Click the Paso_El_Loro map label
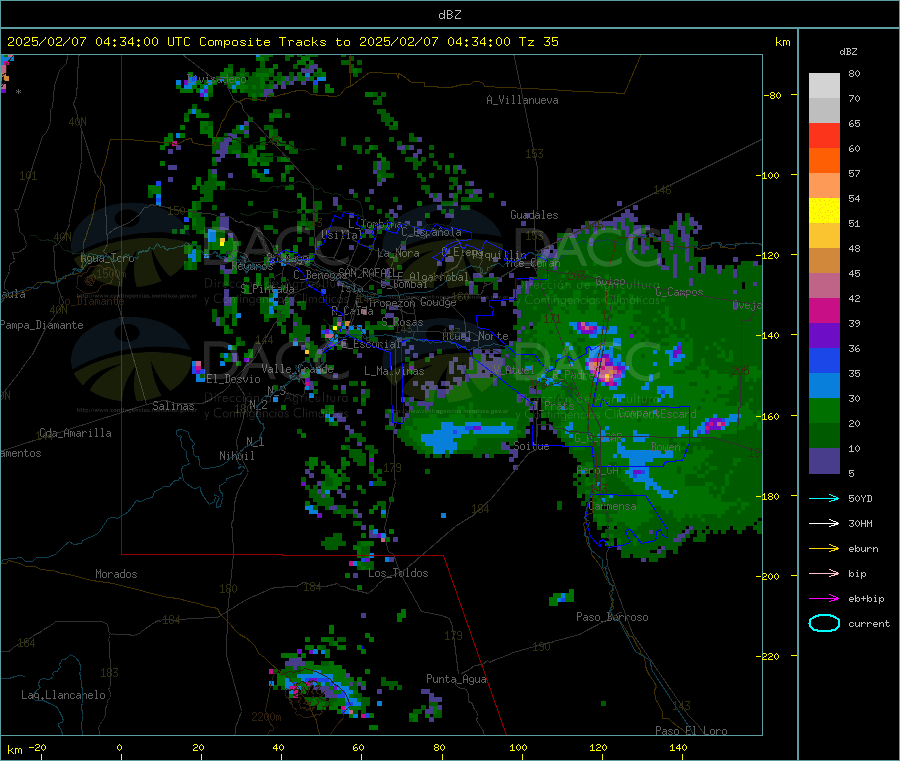 tap(691, 731)
